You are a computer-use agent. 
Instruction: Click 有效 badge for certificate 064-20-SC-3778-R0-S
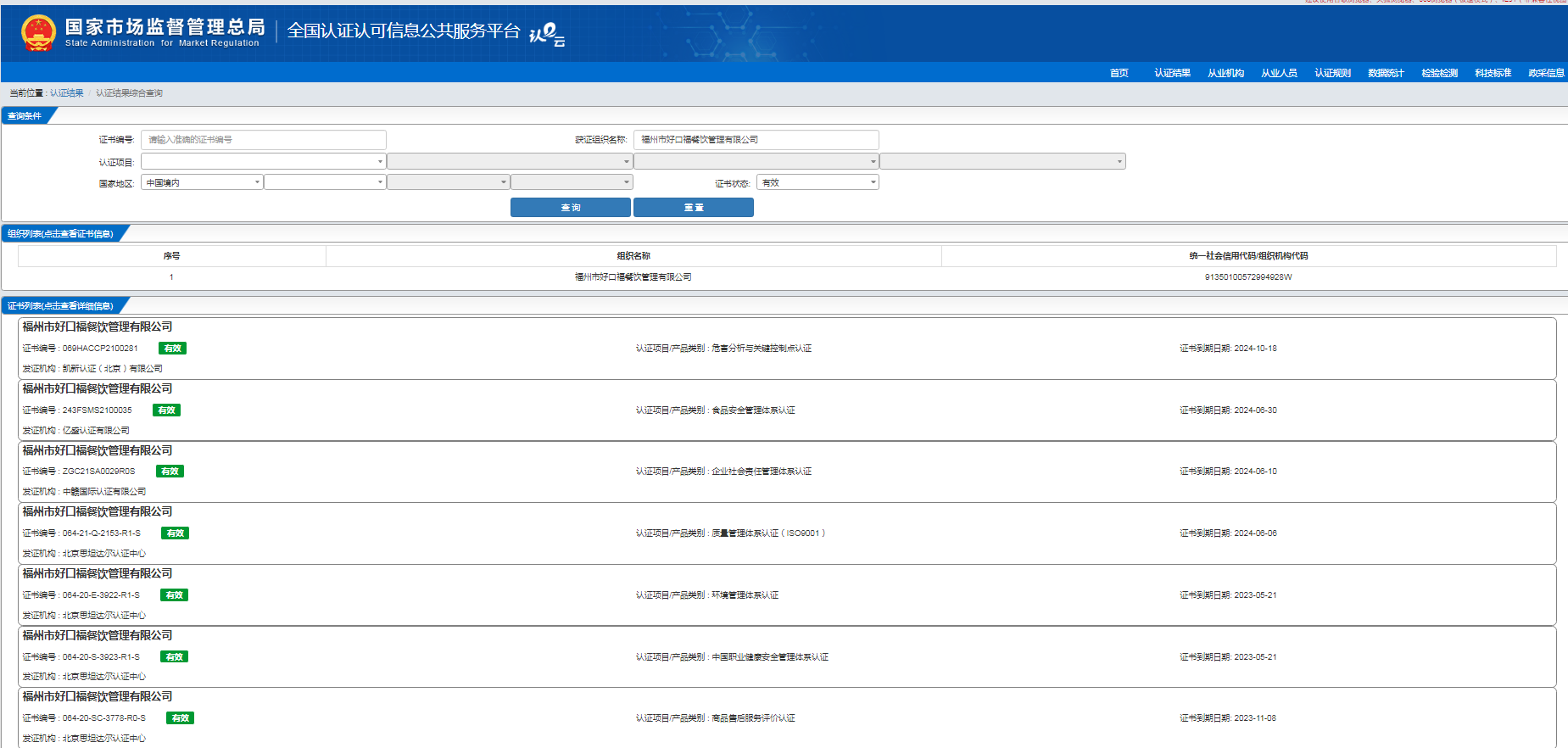point(180,718)
